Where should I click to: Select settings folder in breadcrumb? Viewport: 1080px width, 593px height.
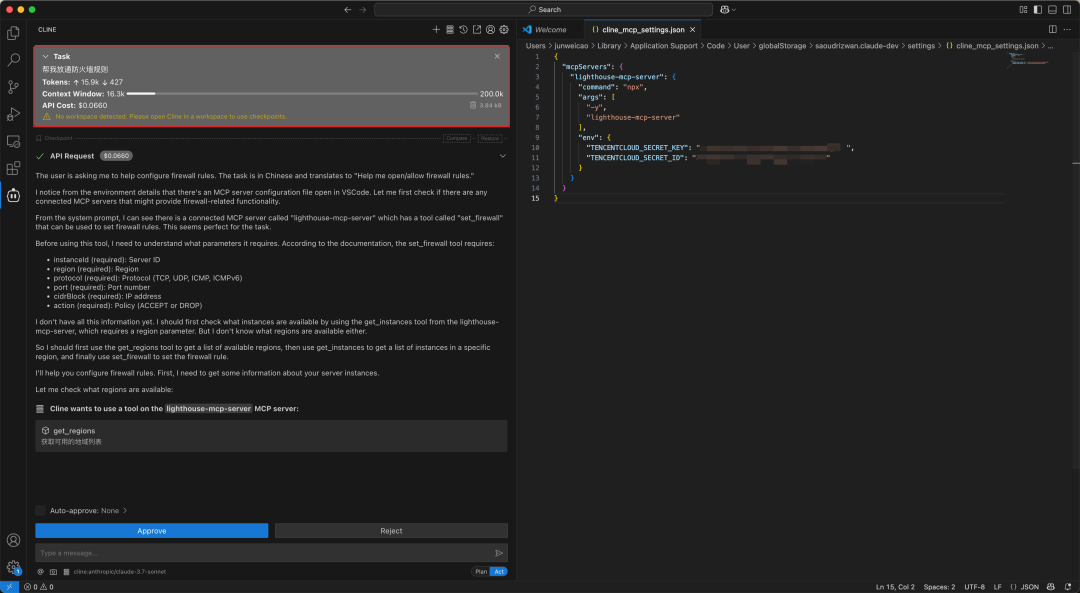(921, 46)
